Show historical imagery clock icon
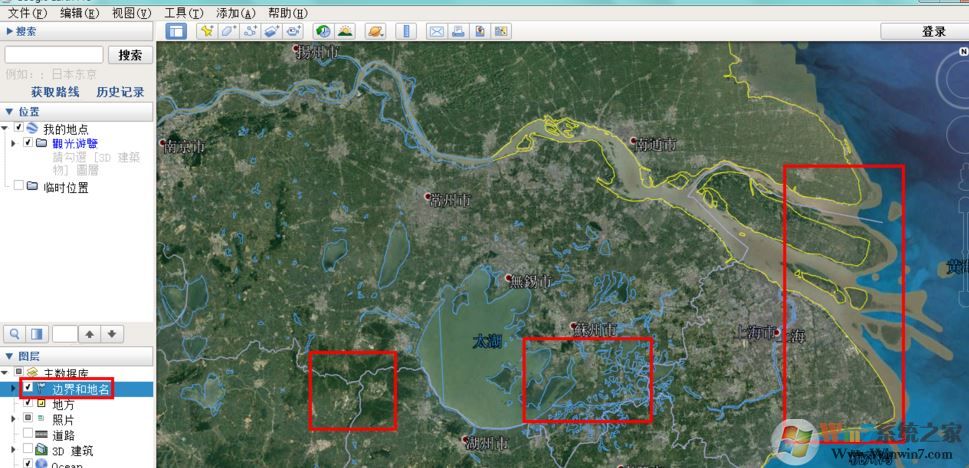Screen dimensions: 969x468 coord(323,31)
